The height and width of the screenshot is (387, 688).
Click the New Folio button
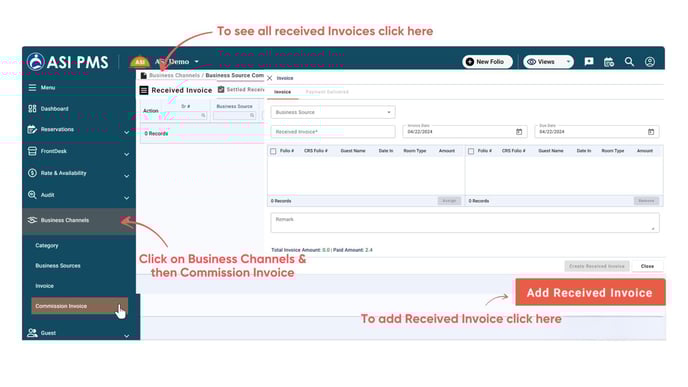[x=487, y=62]
